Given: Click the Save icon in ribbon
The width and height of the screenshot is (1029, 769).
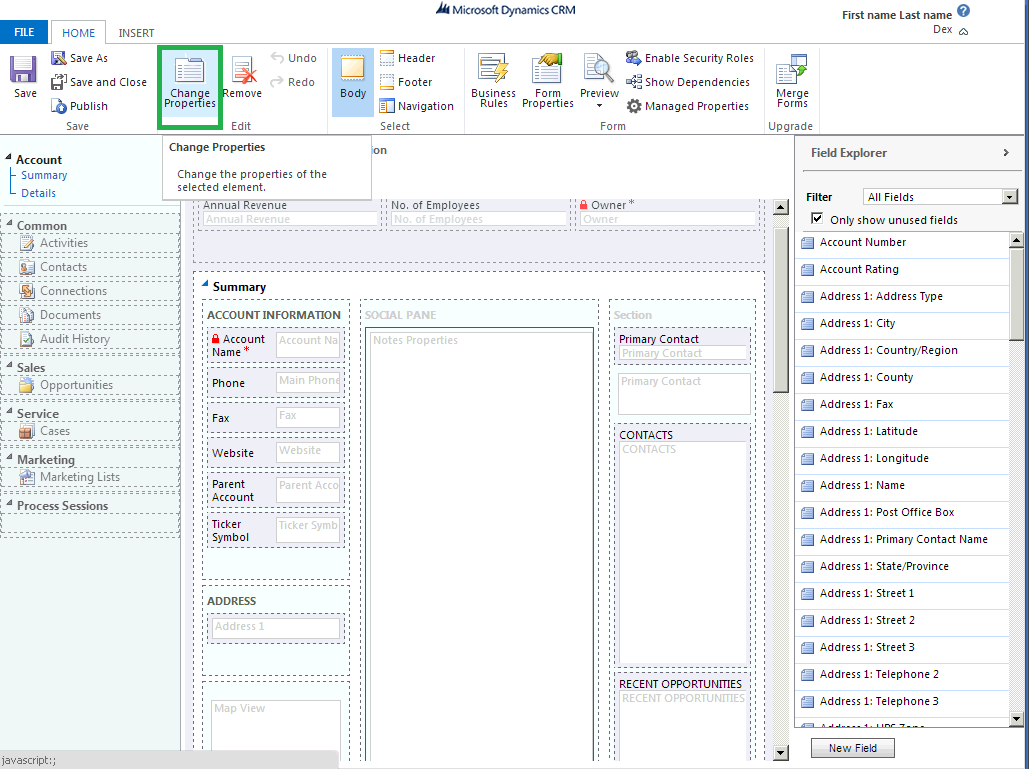Looking at the screenshot, I should (25, 78).
